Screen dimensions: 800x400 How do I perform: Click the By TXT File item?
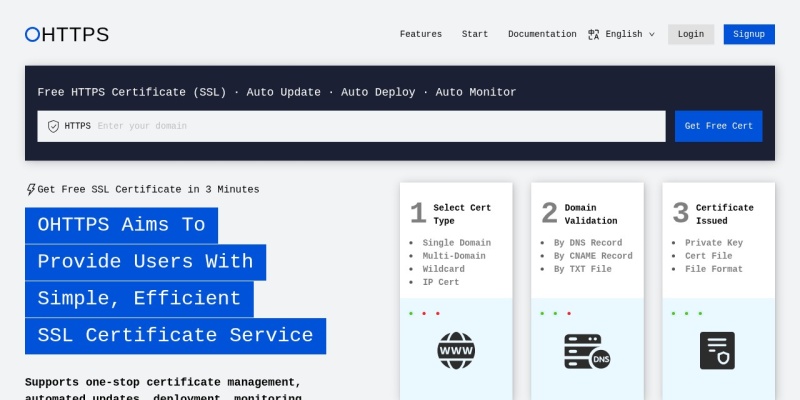(583, 269)
